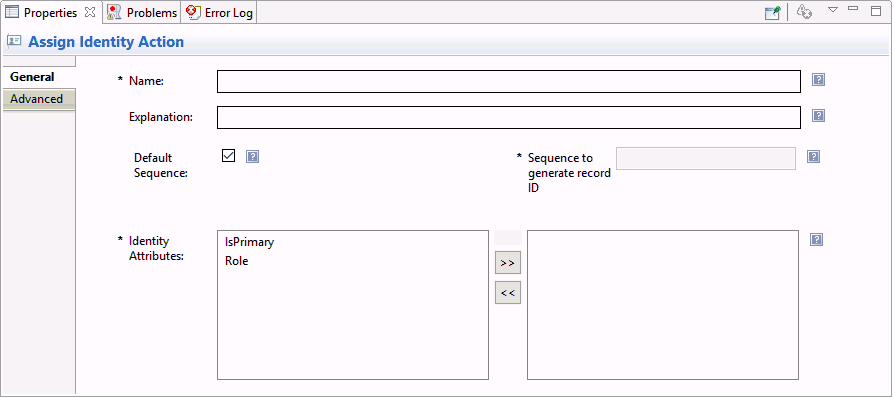Switch to the Error Log tab
This screenshot has width=895, height=398.
click(220, 13)
